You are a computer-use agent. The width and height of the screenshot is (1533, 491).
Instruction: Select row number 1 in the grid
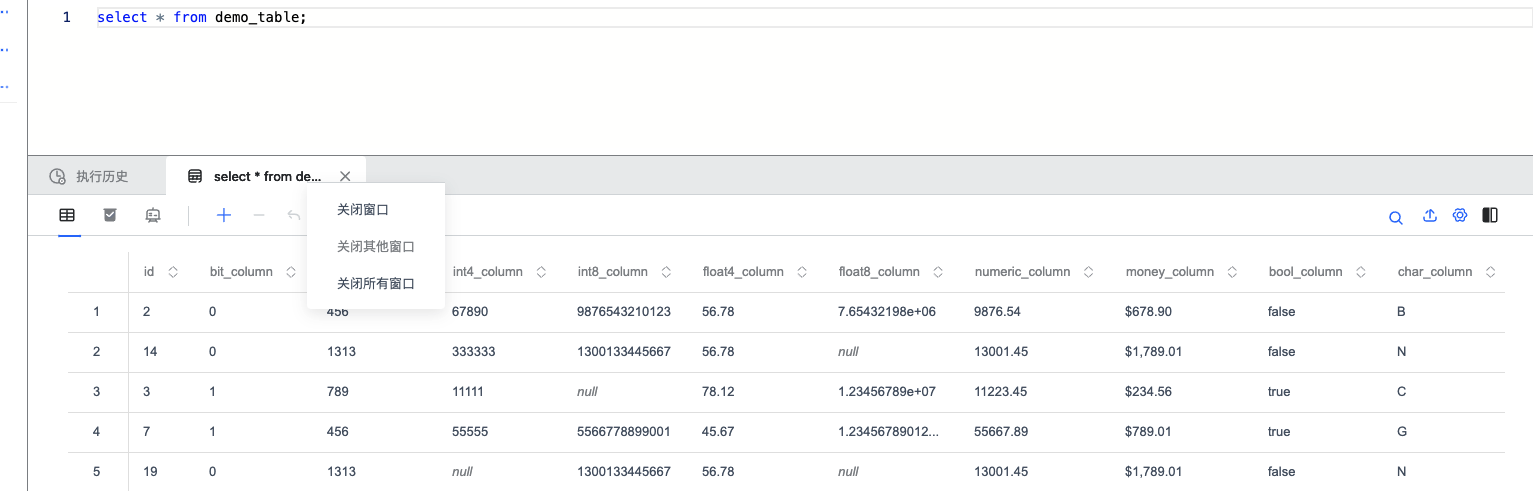pos(96,312)
